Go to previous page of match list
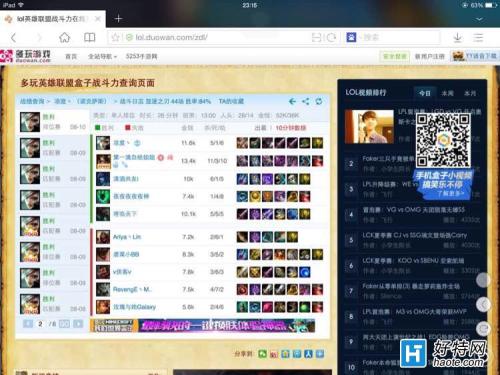 pos(28,324)
